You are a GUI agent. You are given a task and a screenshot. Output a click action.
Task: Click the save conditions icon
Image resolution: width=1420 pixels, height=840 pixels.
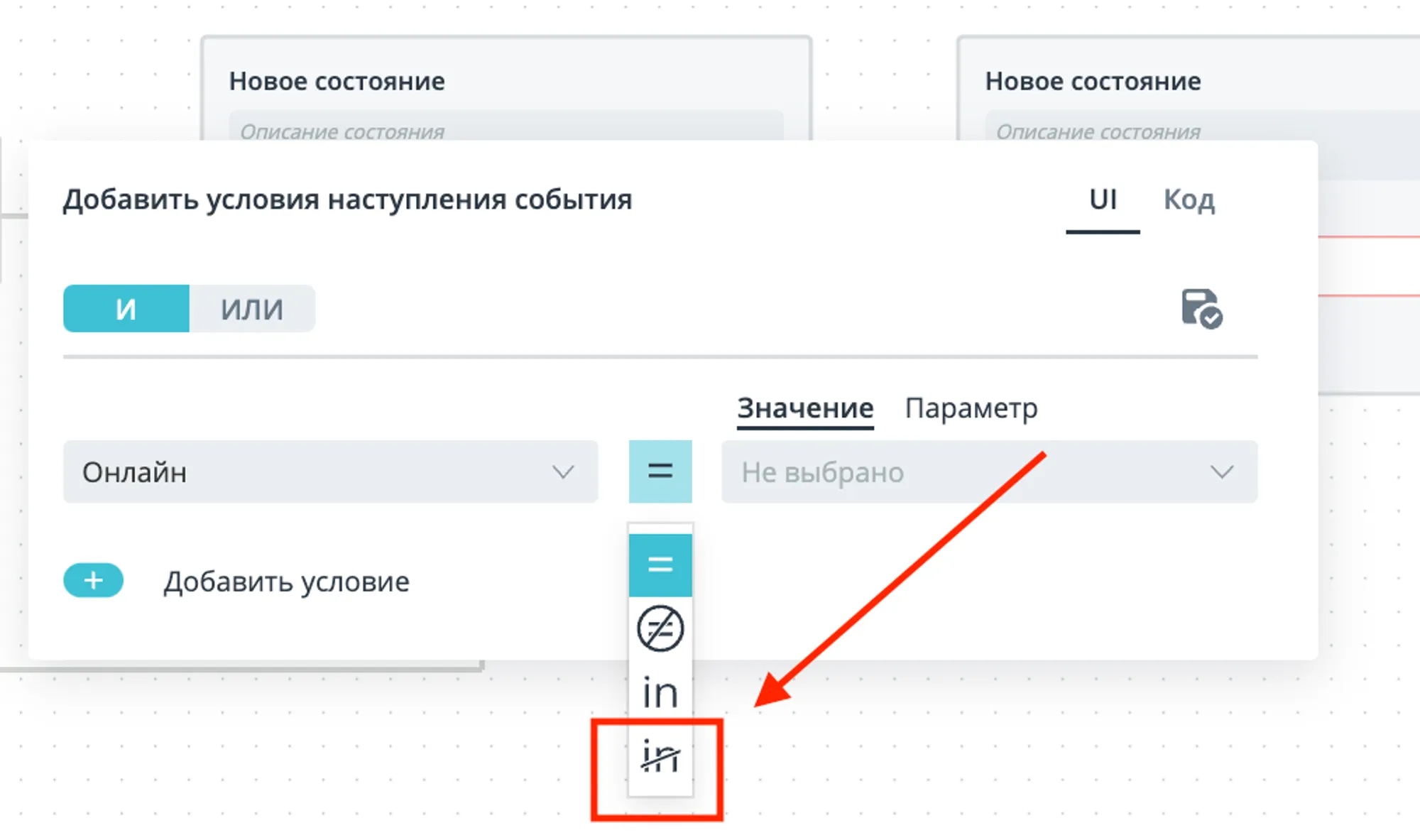[1201, 308]
